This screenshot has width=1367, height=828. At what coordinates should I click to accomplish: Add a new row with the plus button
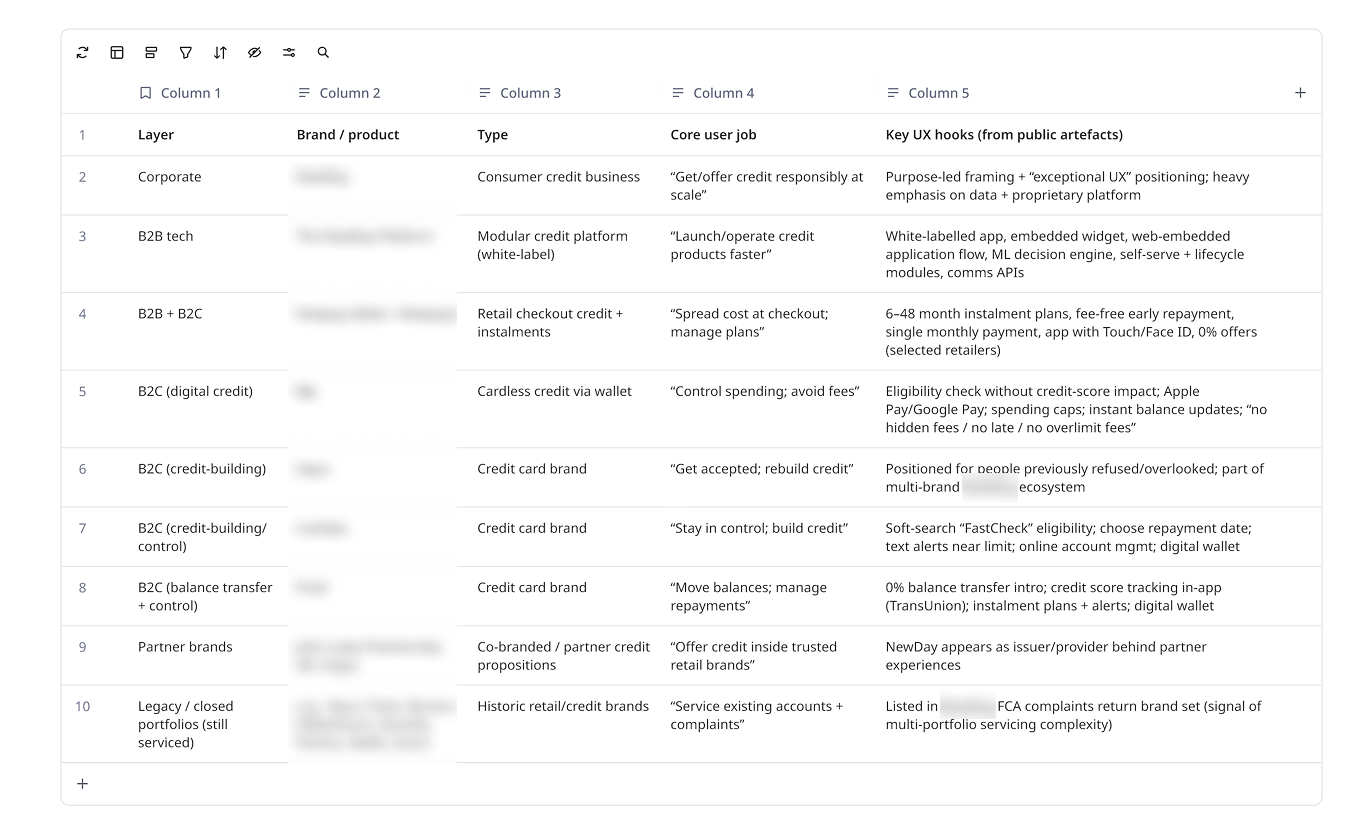click(x=82, y=783)
